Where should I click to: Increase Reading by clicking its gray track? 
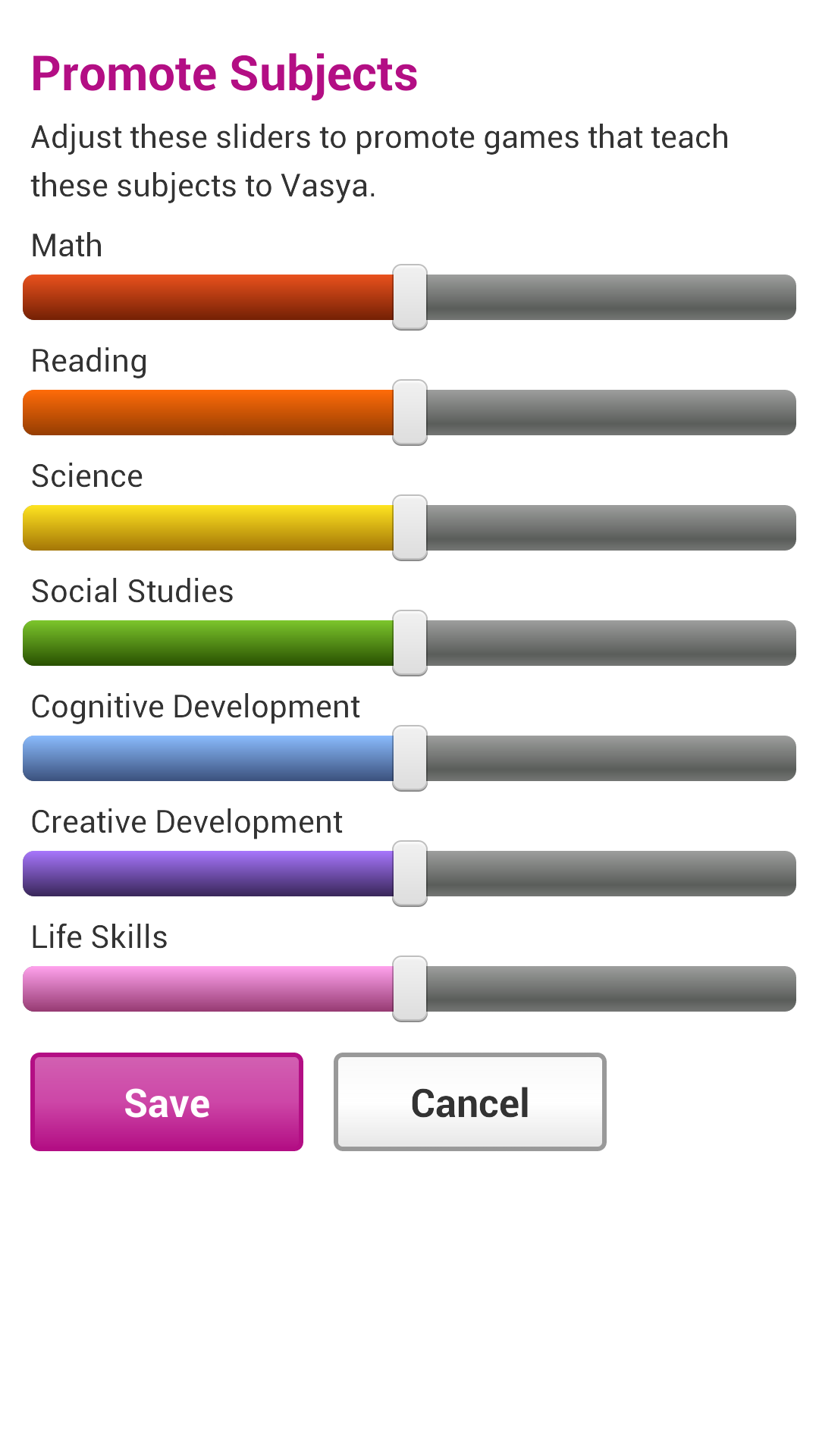(610, 413)
